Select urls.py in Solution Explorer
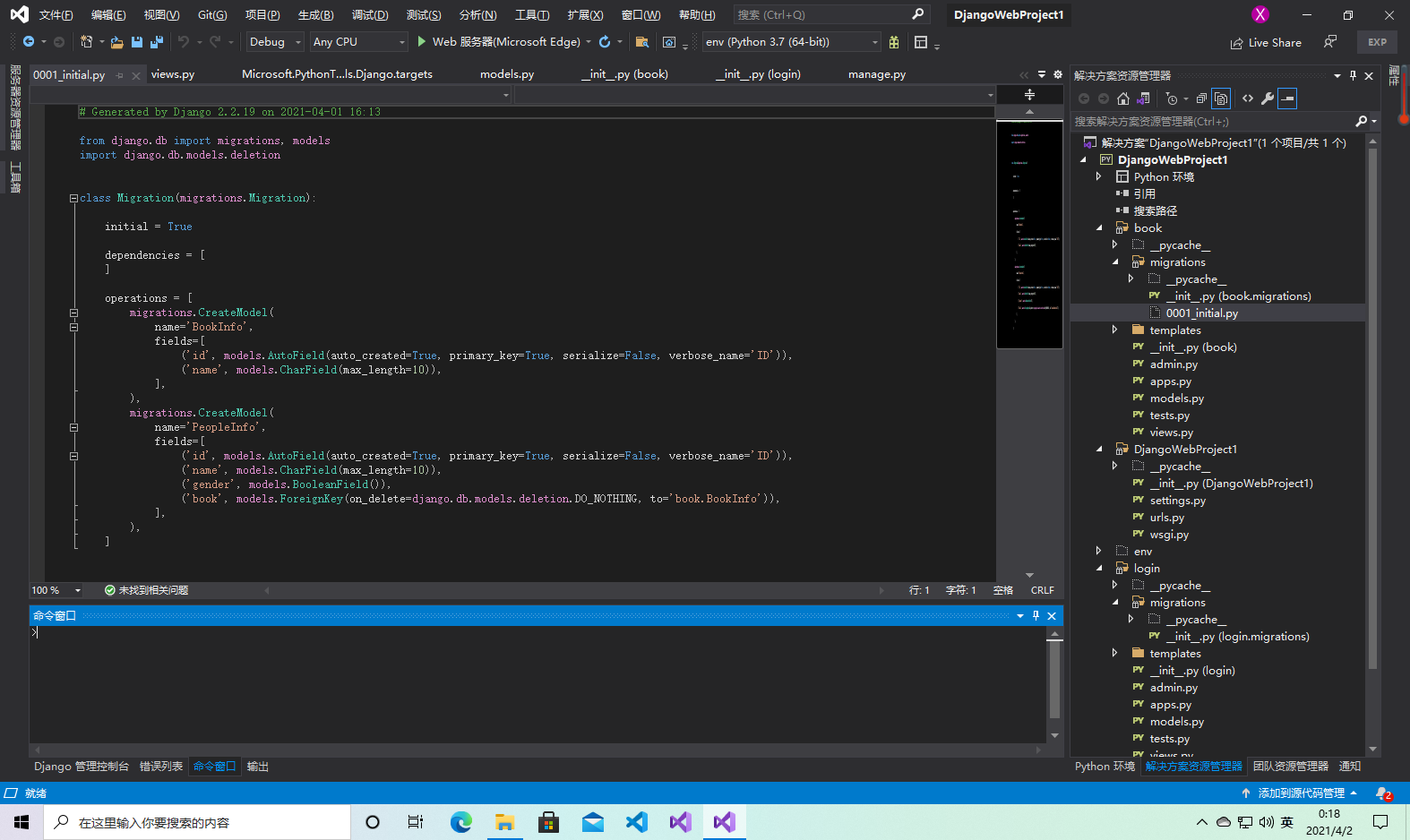This screenshot has width=1410, height=840. click(x=1166, y=517)
